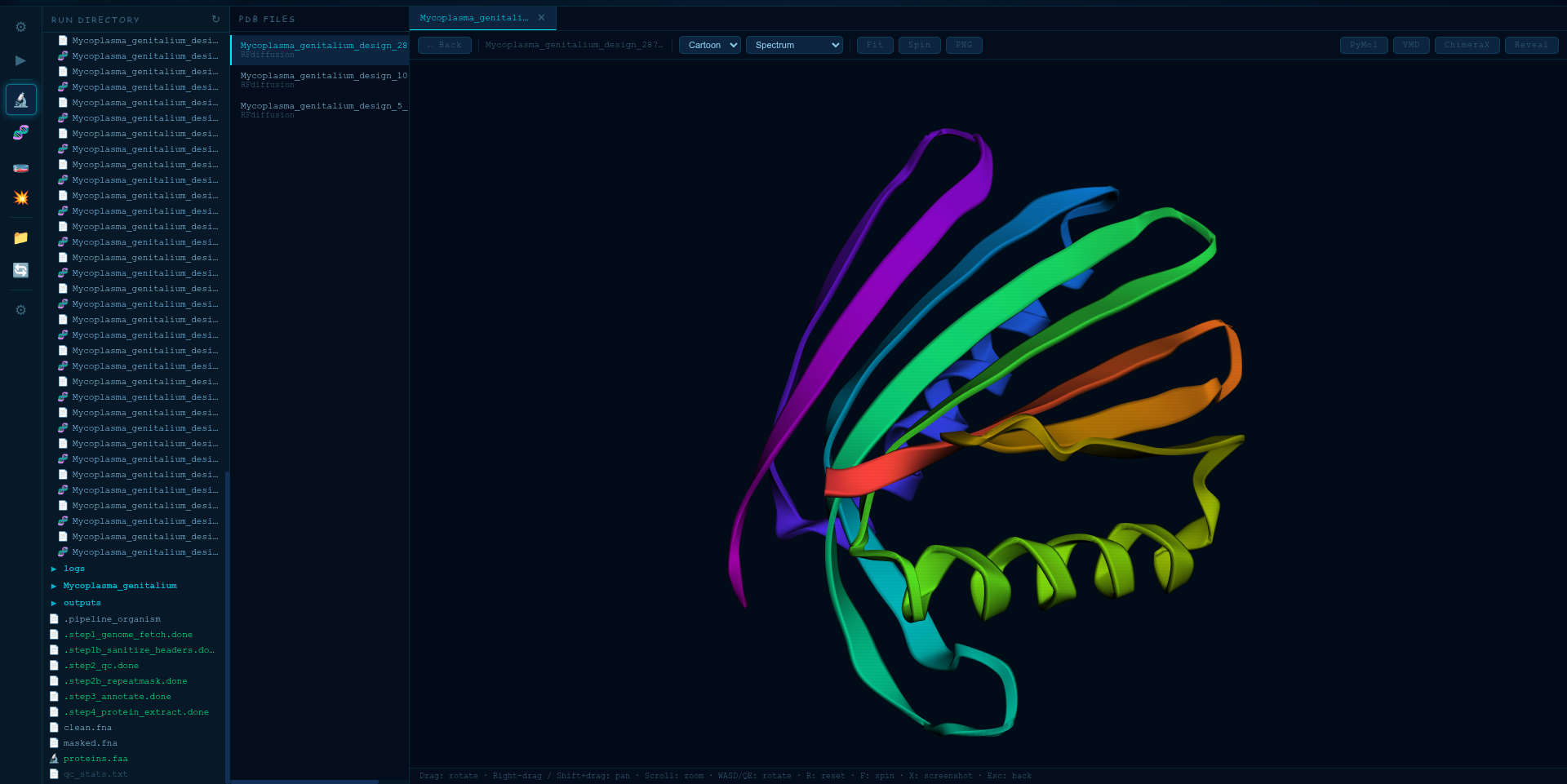
Task: Click the file icon beside qc_stats.txt
Action: point(54,774)
